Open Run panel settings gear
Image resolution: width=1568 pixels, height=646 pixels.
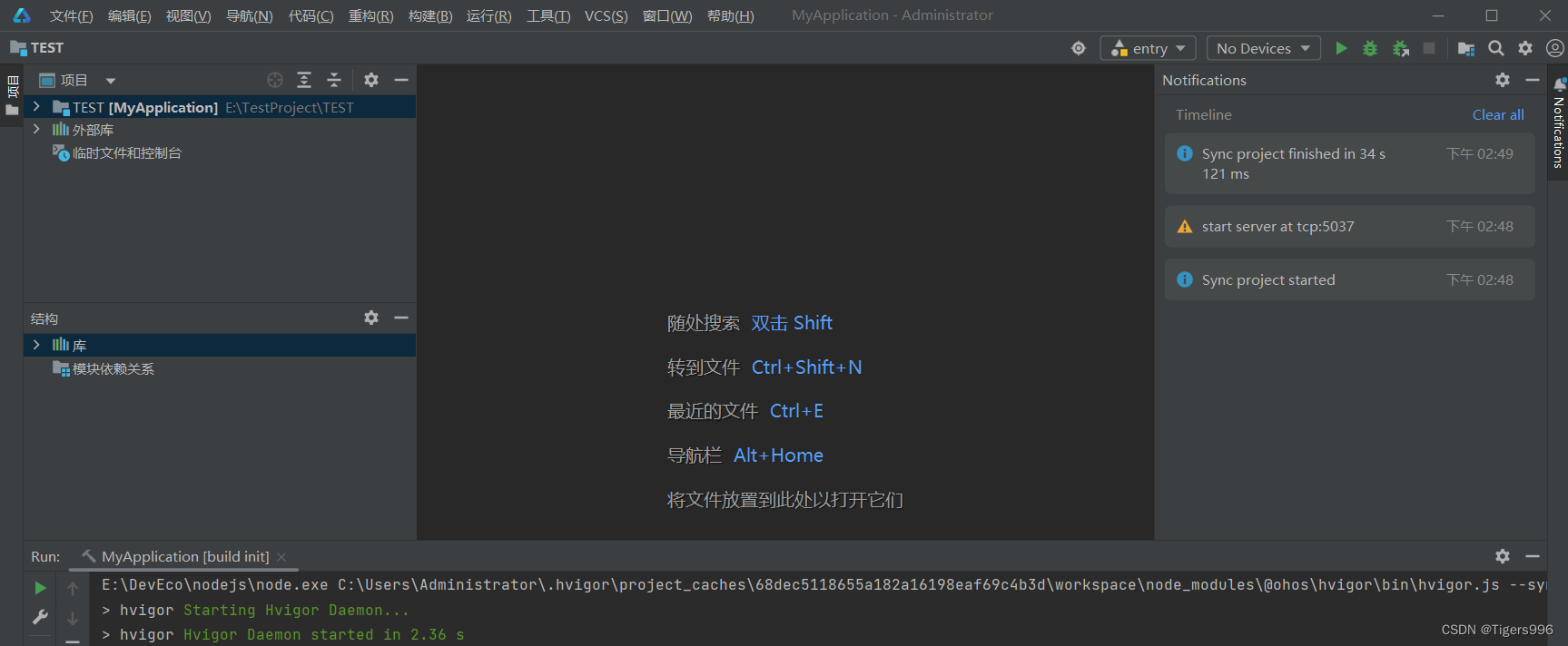[1503, 556]
